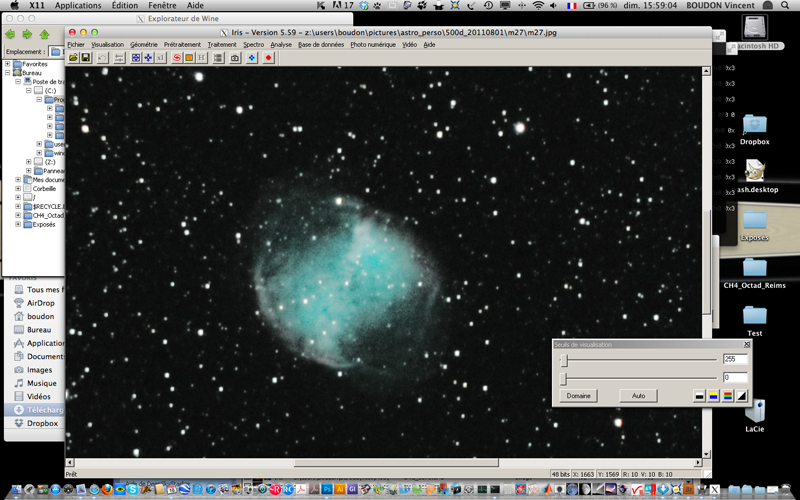This screenshot has width=800, height=500.
Task: Click the black-and-white palette icon
Action: point(700,396)
